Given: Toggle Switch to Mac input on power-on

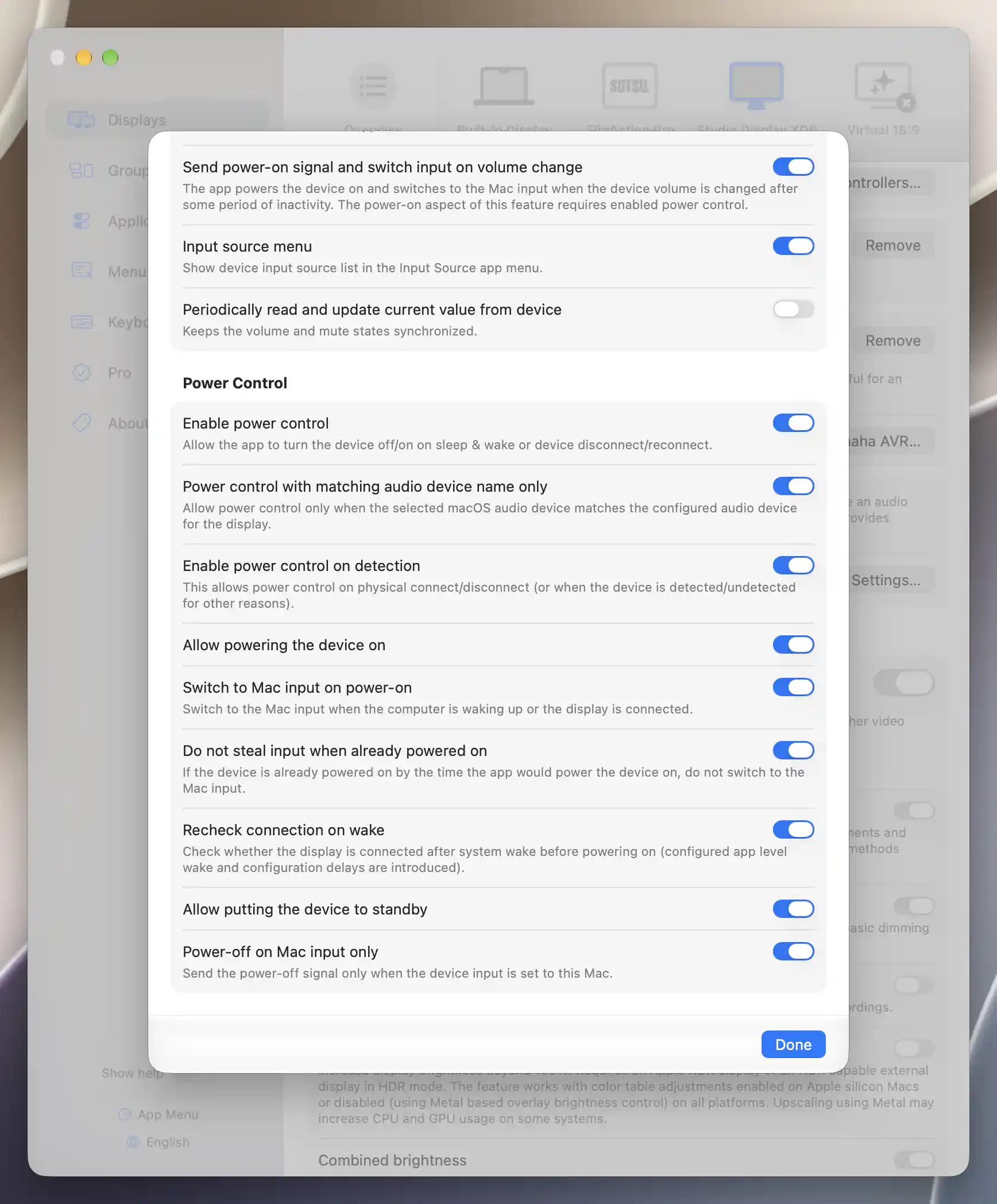Looking at the screenshot, I should coord(793,688).
